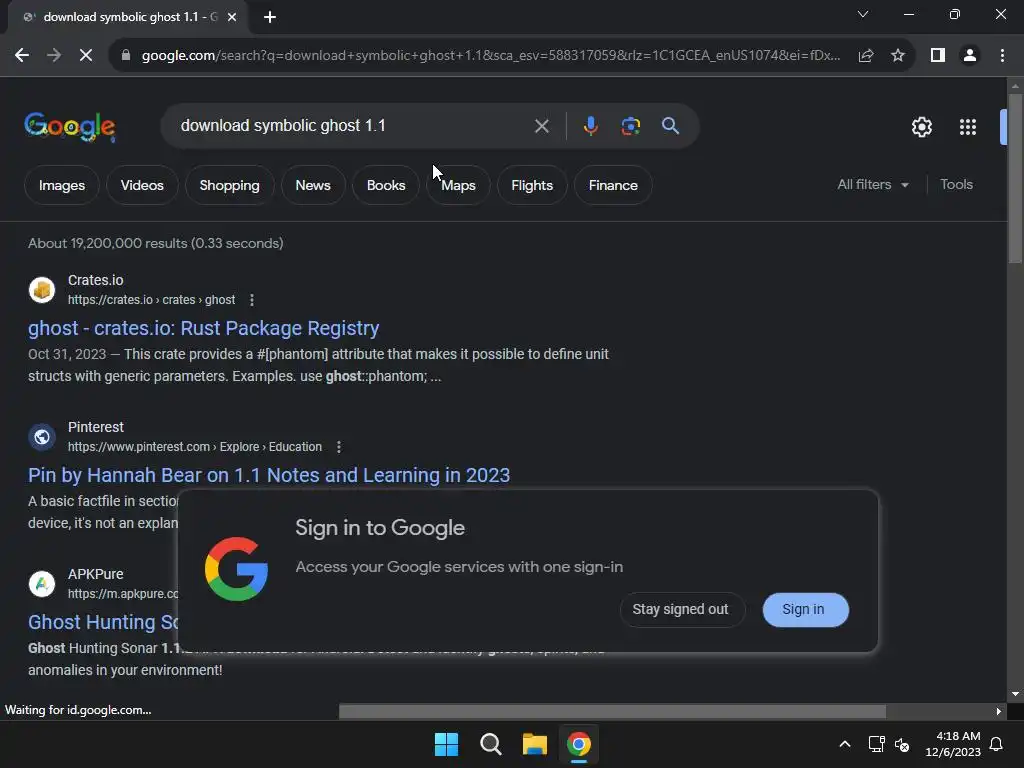Click the horizontal scrollbar thumb
Image resolution: width=1024 pixels, height=768 pixels.
pyautogui.click(x=612, y=711)
